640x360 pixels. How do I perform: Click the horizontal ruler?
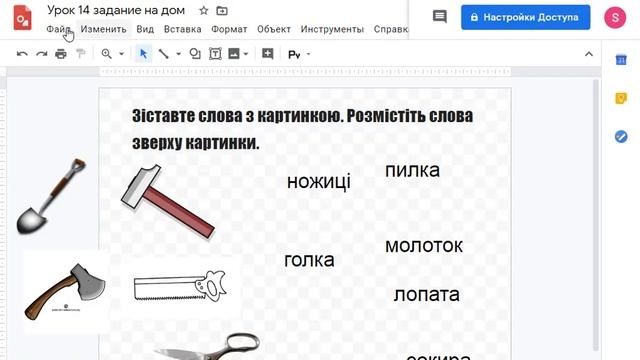pos(305,72)
